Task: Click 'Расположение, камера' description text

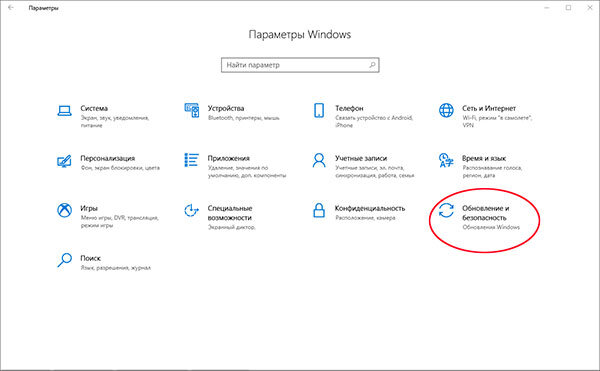Action: pos(365,218)
